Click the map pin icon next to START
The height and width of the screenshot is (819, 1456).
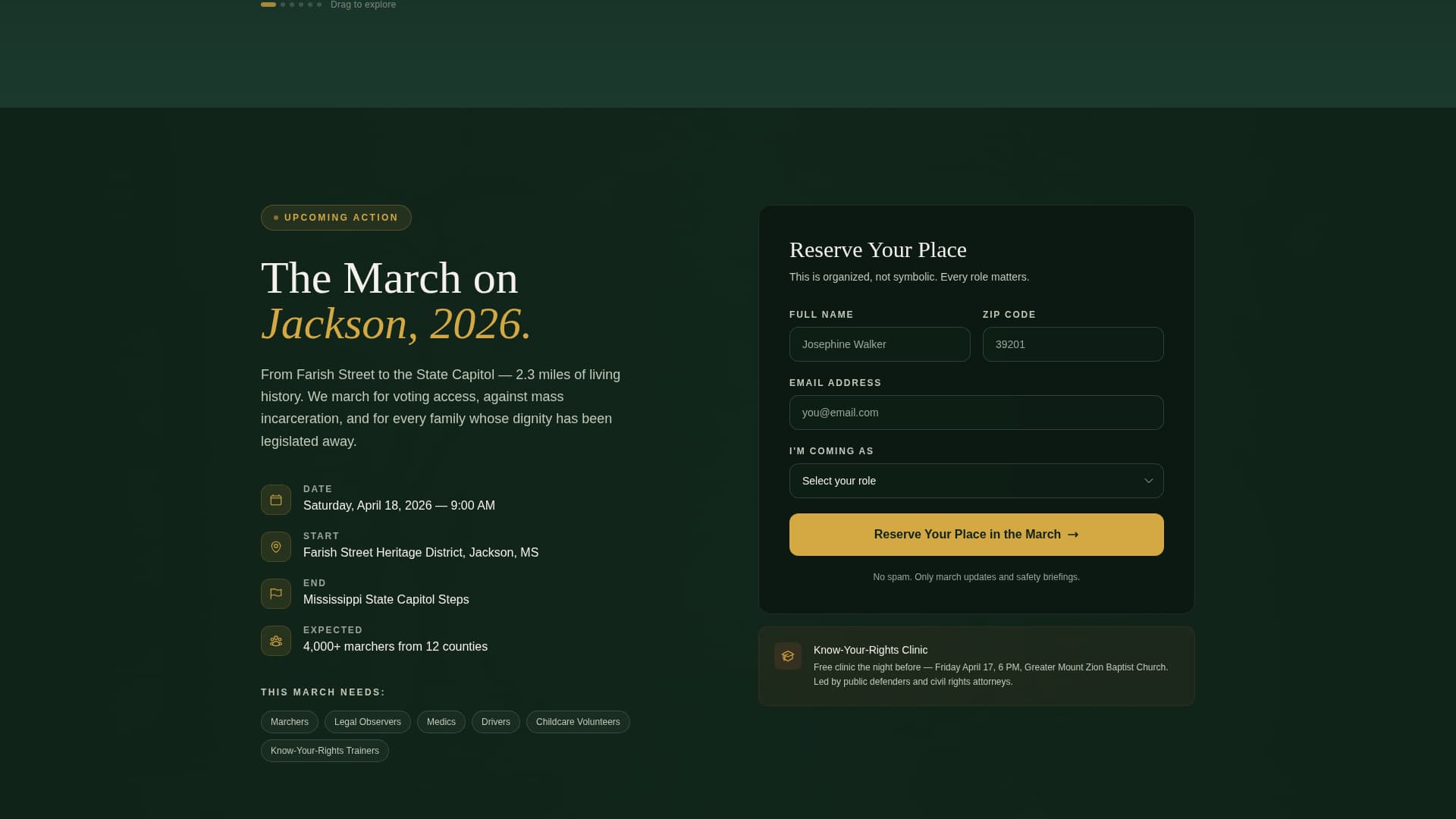point(276,546)
